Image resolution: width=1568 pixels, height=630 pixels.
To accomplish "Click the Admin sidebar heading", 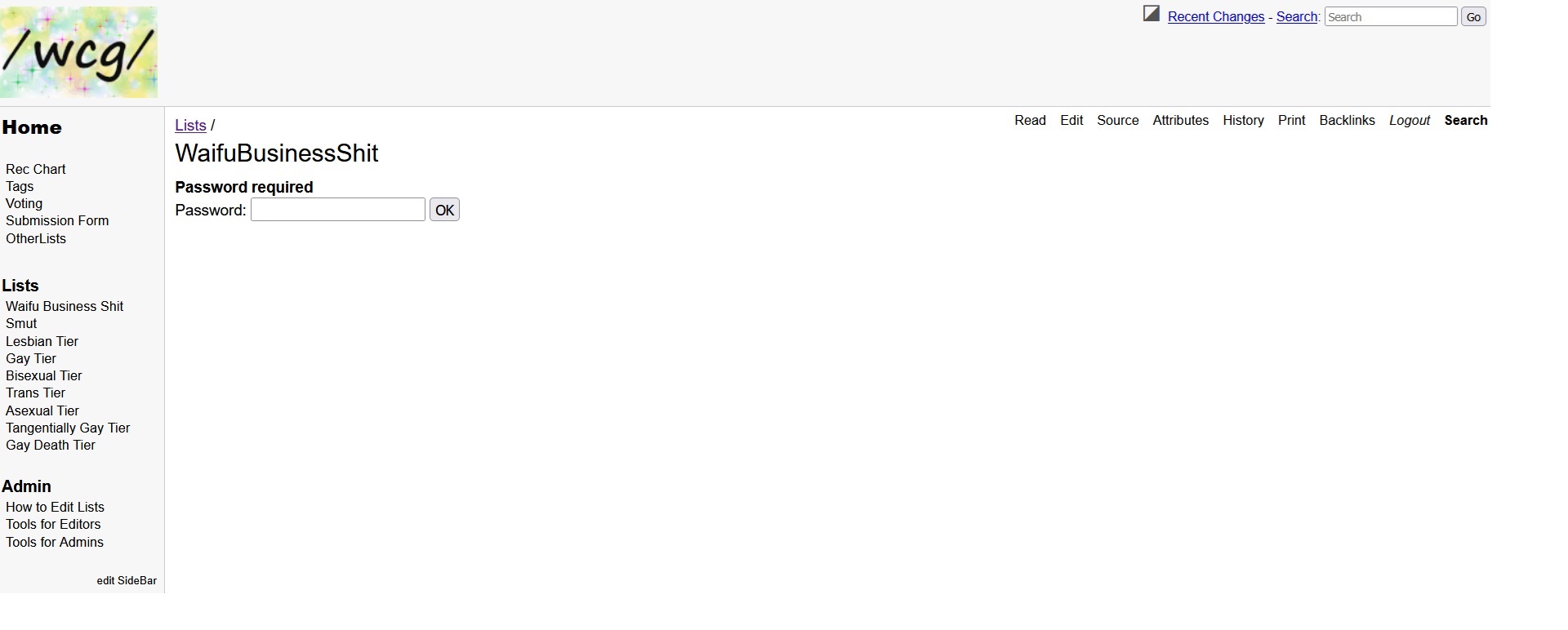I will coord(26,486).
